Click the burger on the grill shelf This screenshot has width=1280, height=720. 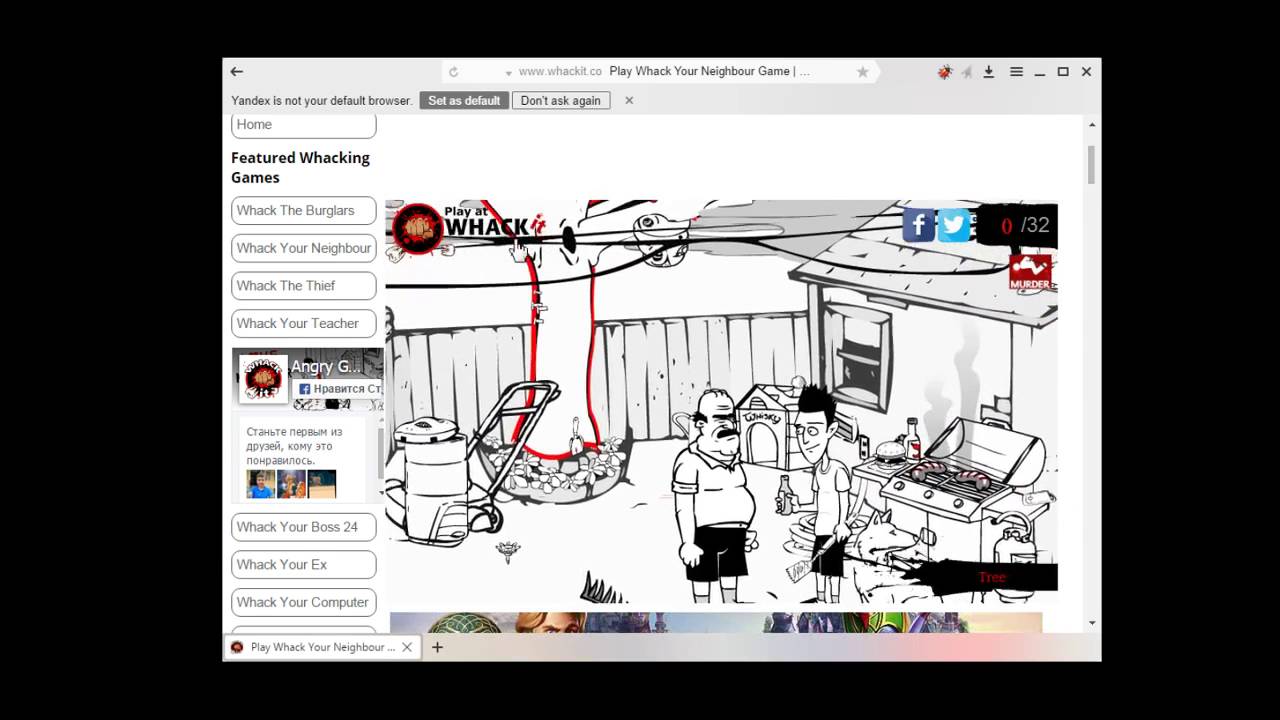point(890,454)
